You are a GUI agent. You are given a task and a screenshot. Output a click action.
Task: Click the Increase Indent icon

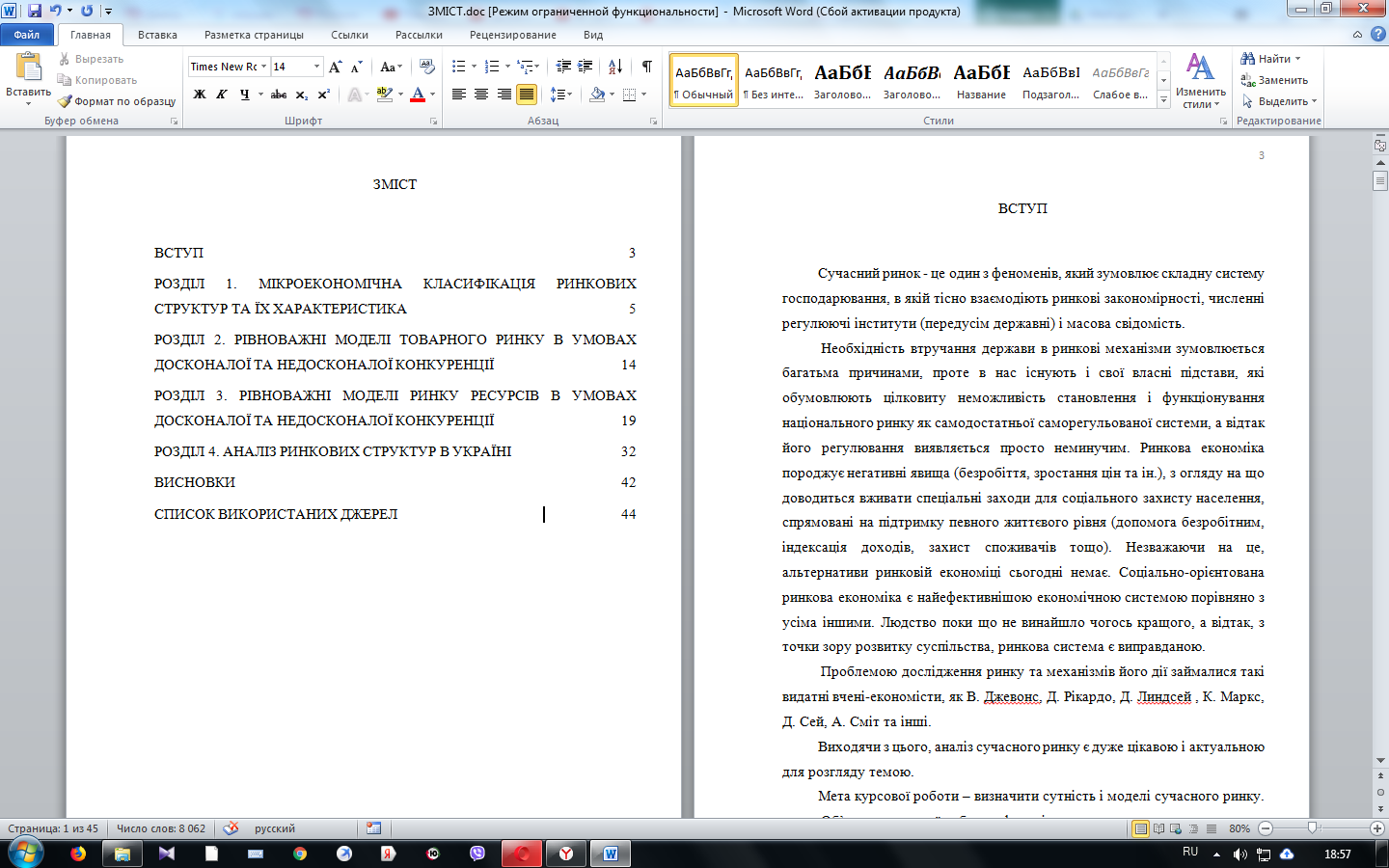pos(585,67)
